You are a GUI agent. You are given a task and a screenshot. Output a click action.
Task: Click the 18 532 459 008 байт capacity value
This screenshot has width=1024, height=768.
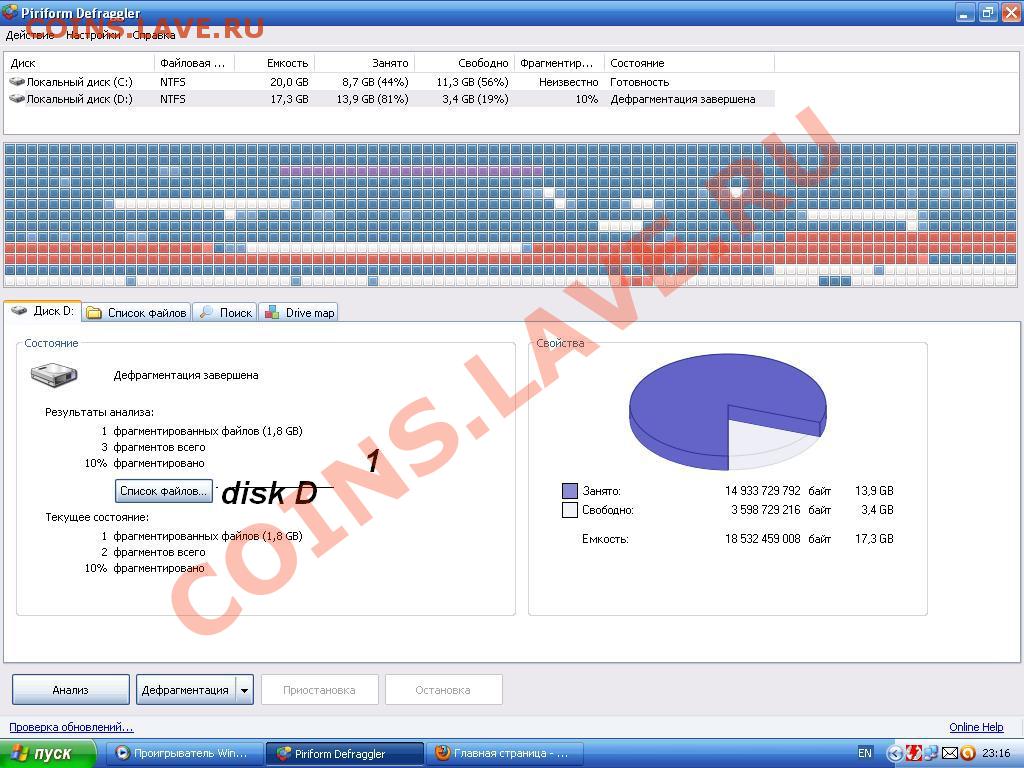pos(778,539)
